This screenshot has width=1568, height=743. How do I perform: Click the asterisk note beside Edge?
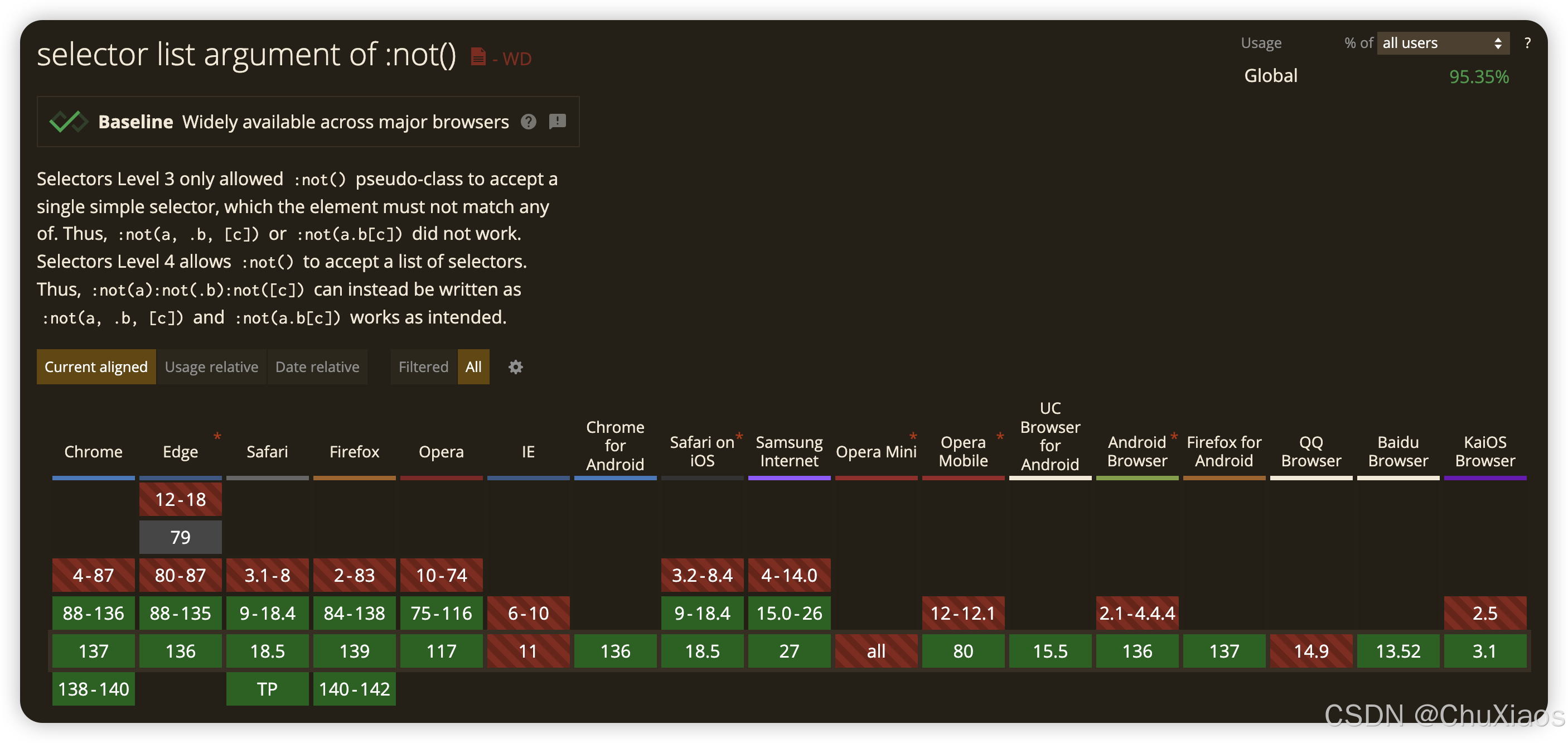(217, 436)
